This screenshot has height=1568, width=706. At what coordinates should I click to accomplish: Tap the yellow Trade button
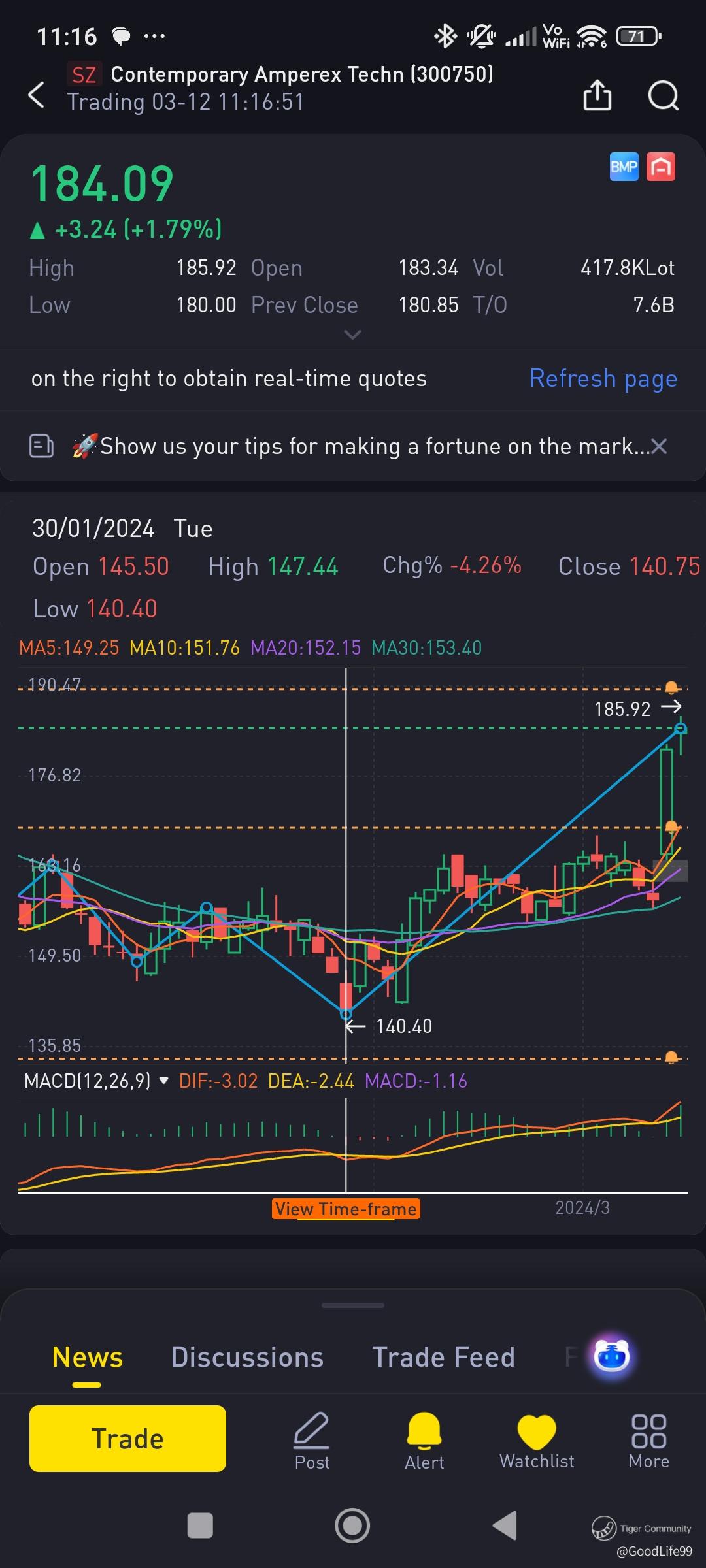click(127, 1439)
